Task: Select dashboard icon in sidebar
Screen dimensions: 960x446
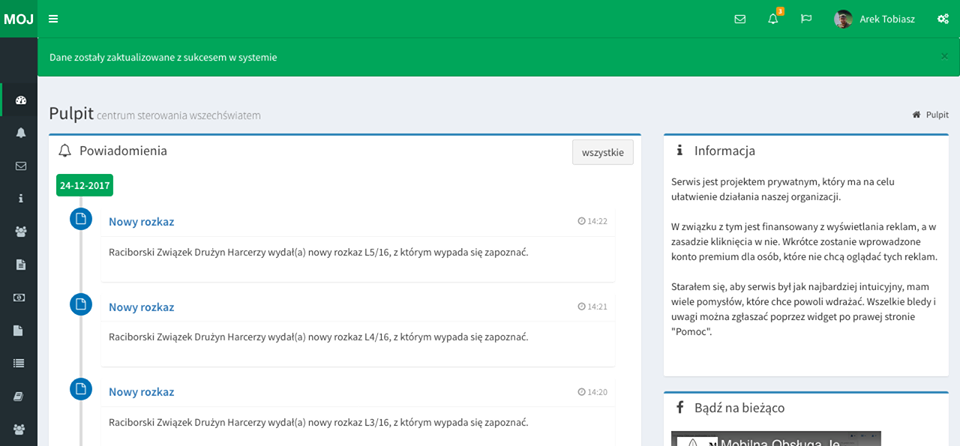Action: [20, 100]
